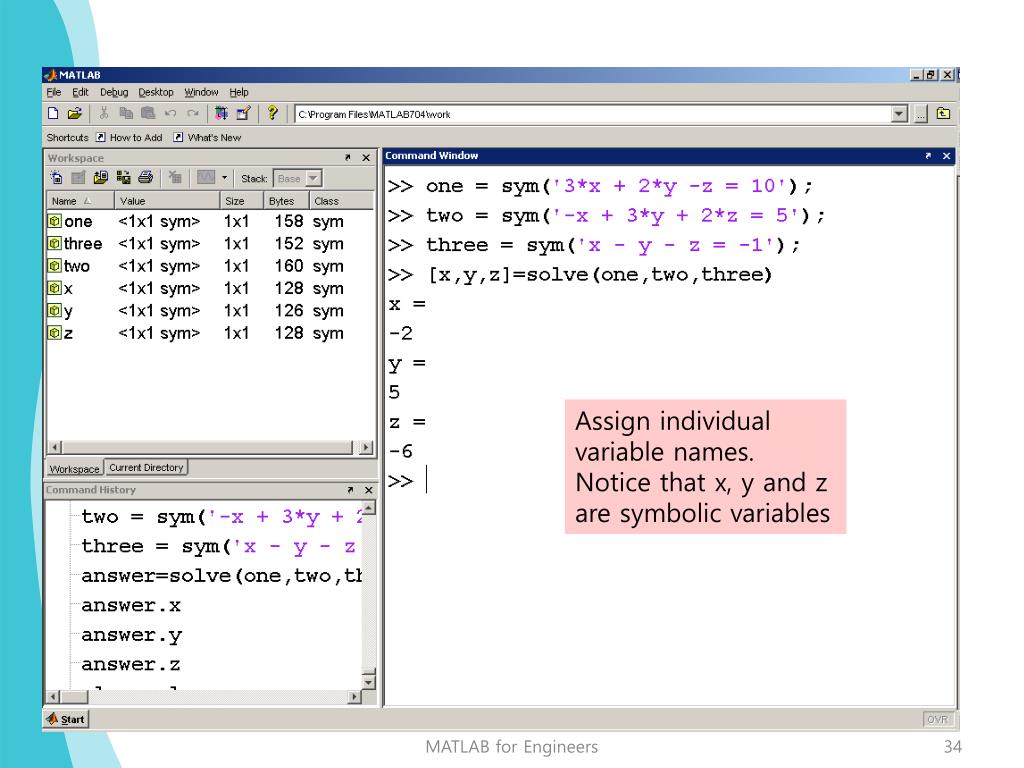The height and width of the screenshot is (768, 1024).
Task: Select variable three in Workspace list
Action: tap(82, 244)
